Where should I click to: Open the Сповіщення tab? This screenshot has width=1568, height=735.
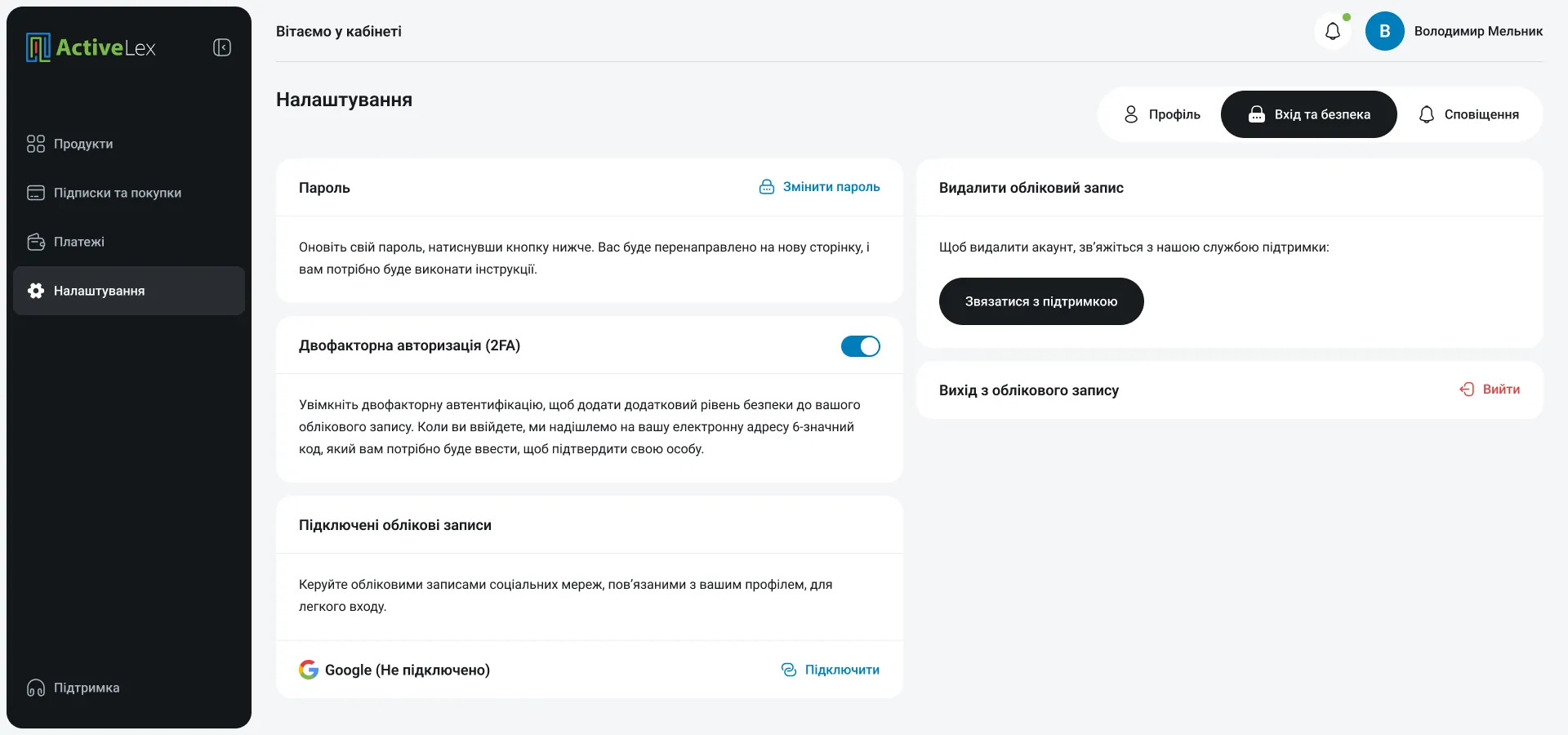click(1469, 114)
